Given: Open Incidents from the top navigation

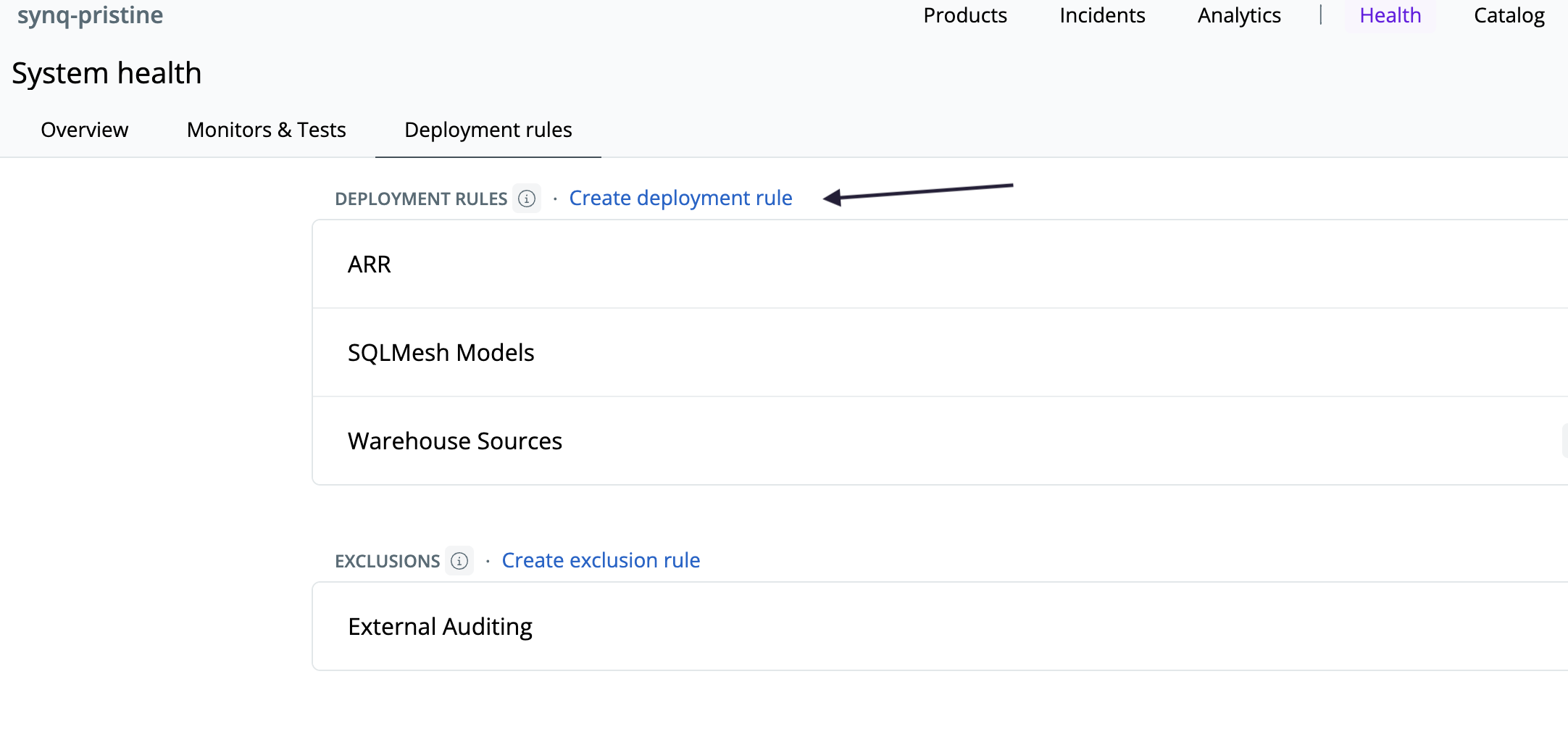Looking at the screenshot, I should pyautogui.click(x=1102, y=15).
